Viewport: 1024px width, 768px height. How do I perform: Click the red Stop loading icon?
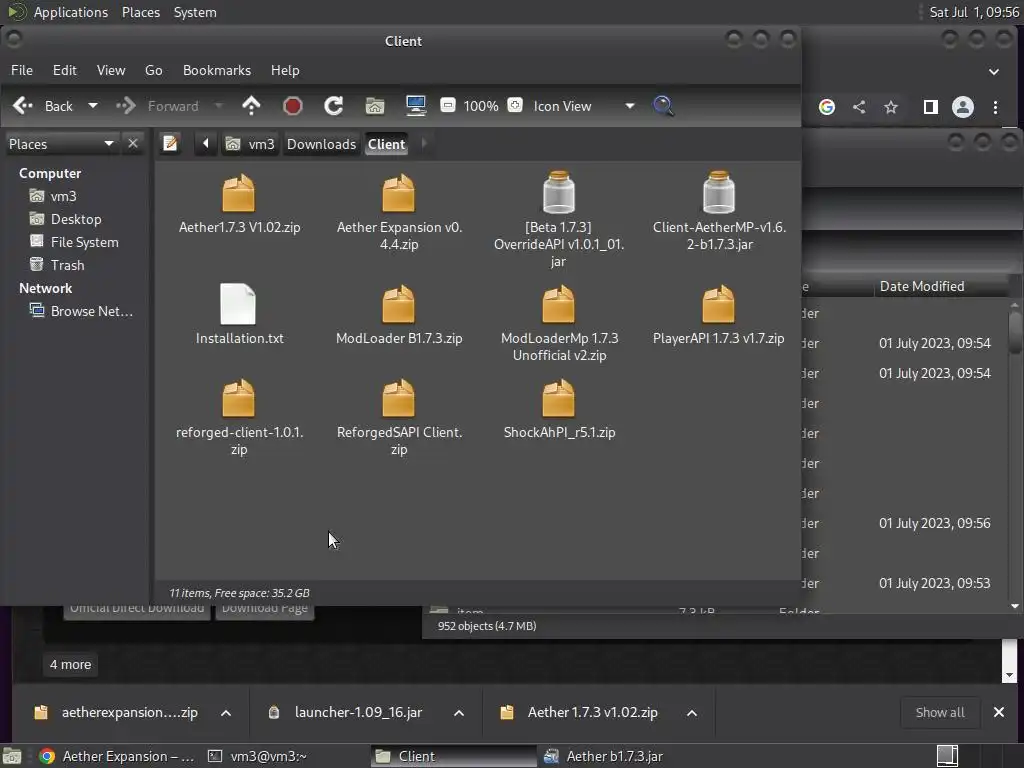pyautogui.click(x=293, y=106)
